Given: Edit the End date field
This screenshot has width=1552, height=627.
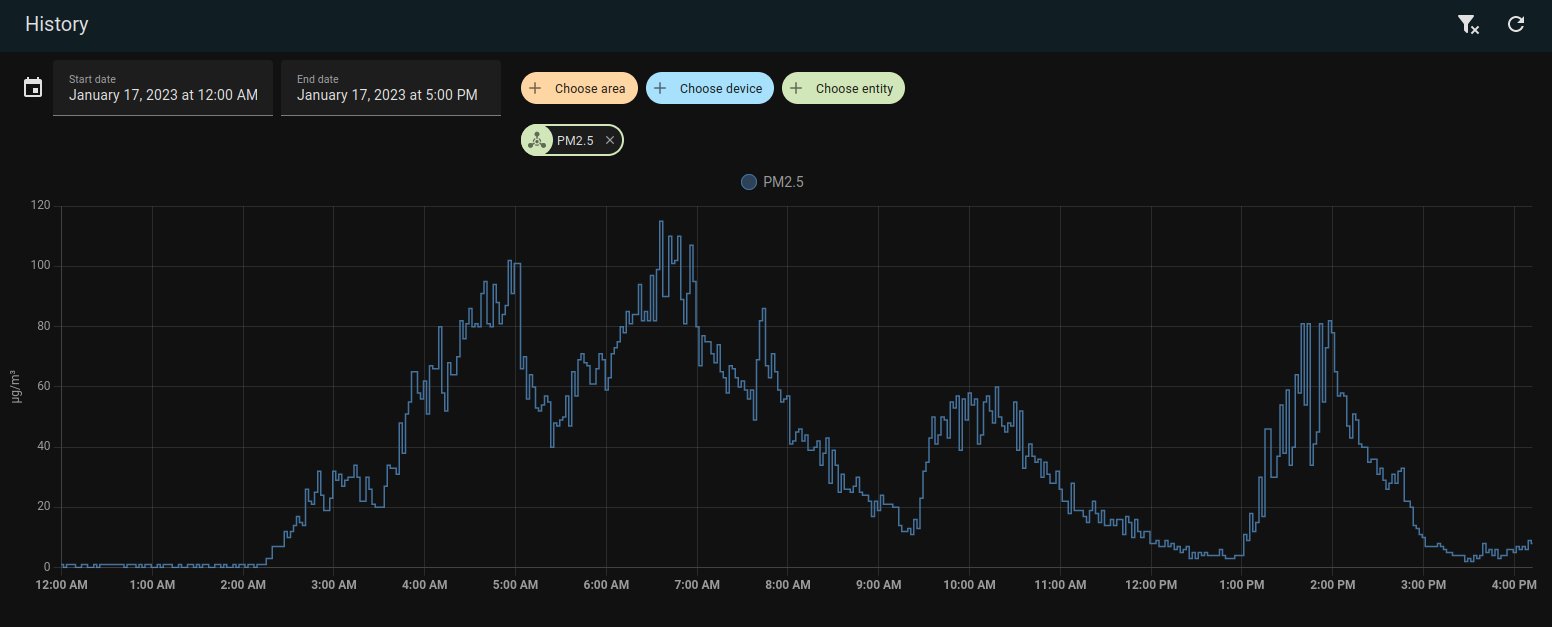Looking at the screenshot, I should [x=391, y=88].
